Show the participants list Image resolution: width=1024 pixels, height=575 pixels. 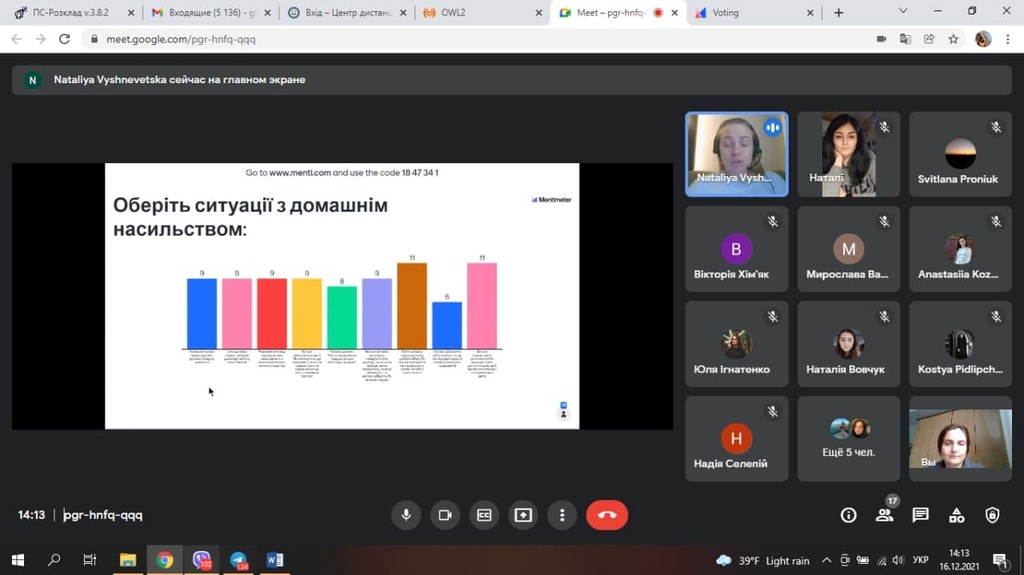[x=884, y=515]
